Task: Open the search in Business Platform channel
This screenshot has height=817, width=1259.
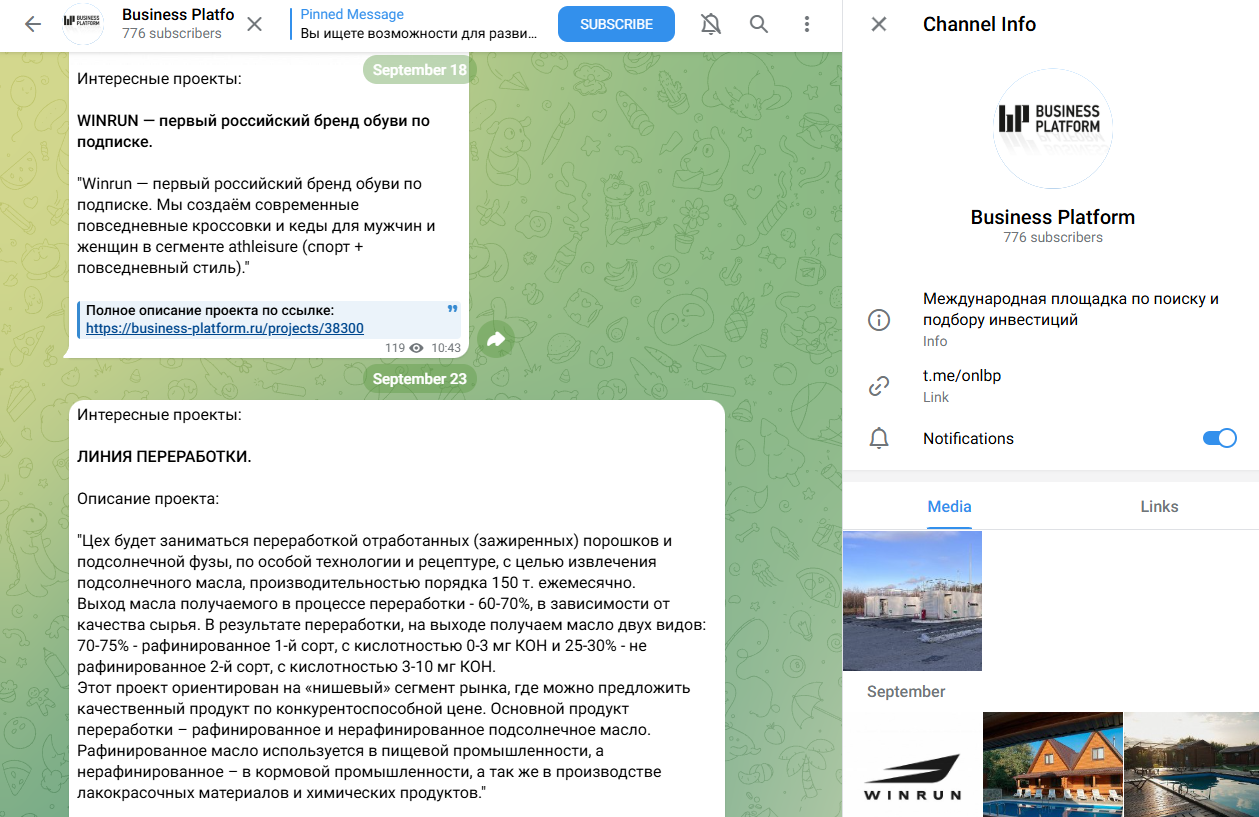Action: pyautogui.click(x=758, y=23)
